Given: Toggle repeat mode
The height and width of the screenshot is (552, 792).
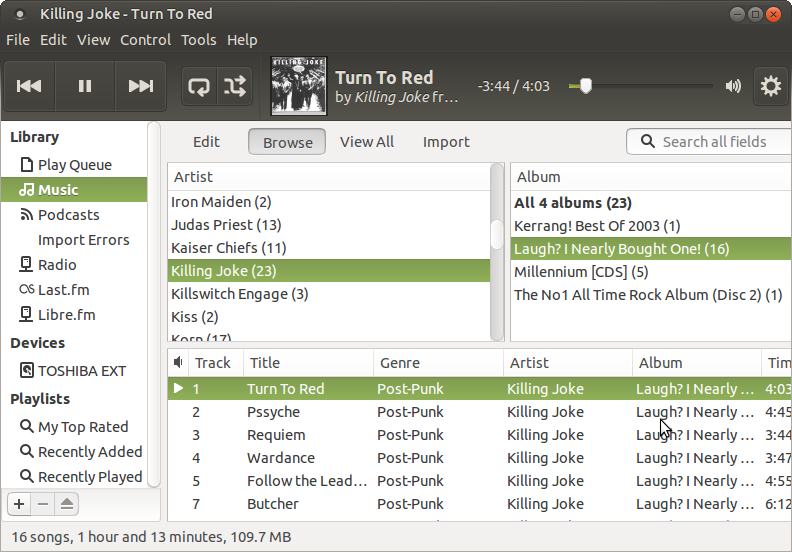Looking at the screenshot, I should (199, 86).
